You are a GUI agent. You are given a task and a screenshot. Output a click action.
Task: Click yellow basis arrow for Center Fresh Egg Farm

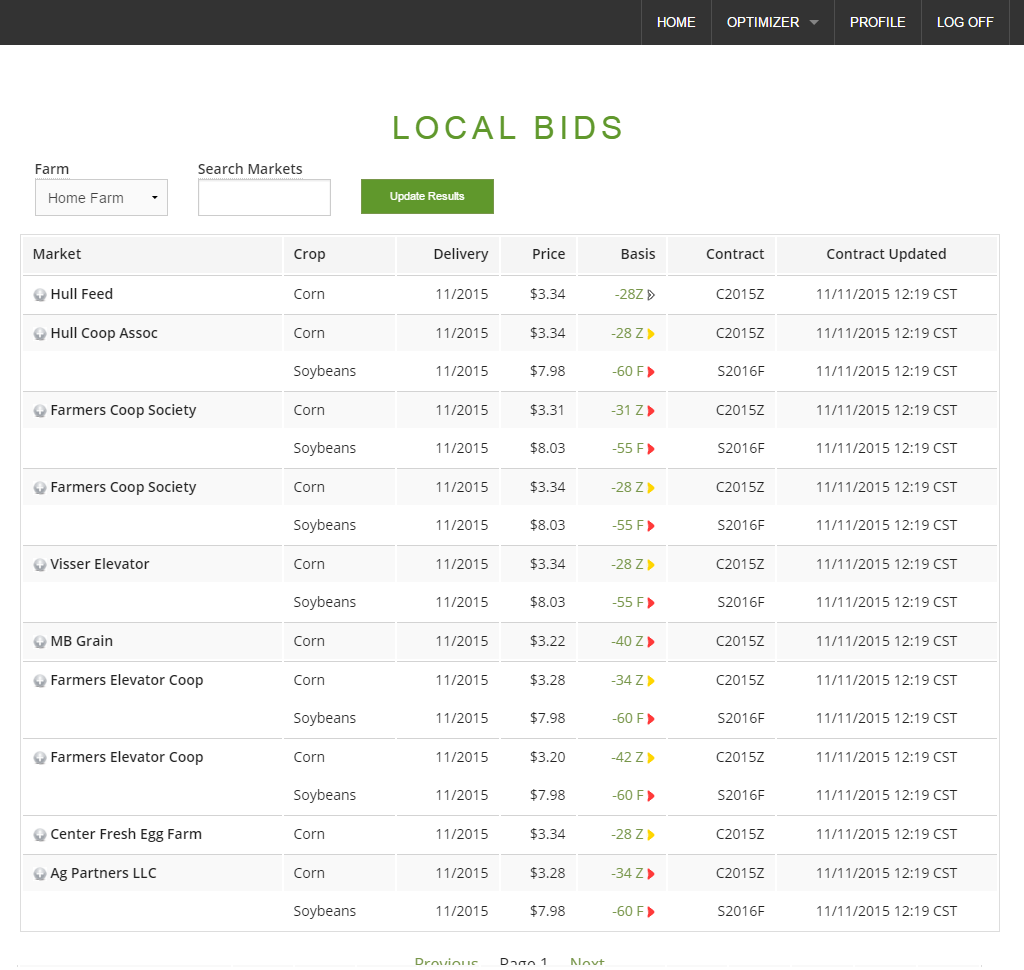tap(651, 835)
